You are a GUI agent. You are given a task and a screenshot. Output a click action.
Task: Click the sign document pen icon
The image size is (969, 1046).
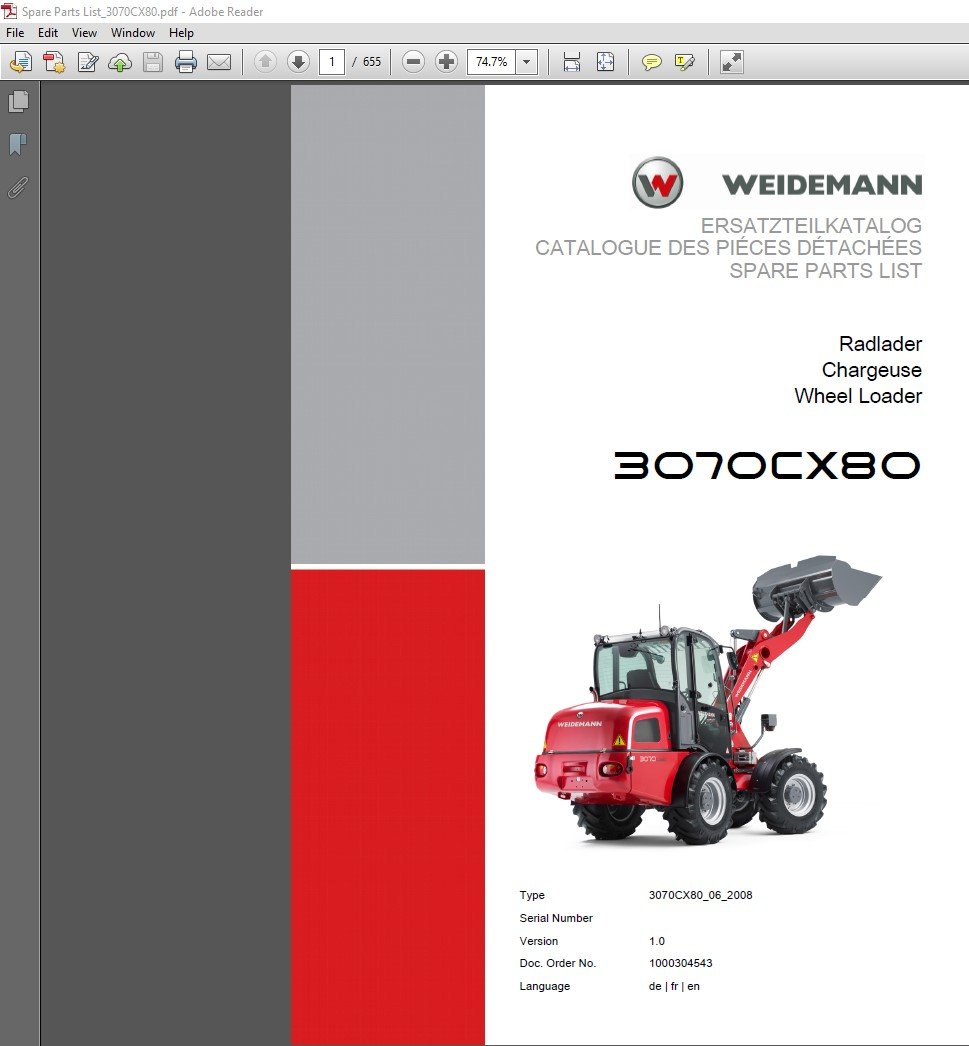(x=87, y=62)
